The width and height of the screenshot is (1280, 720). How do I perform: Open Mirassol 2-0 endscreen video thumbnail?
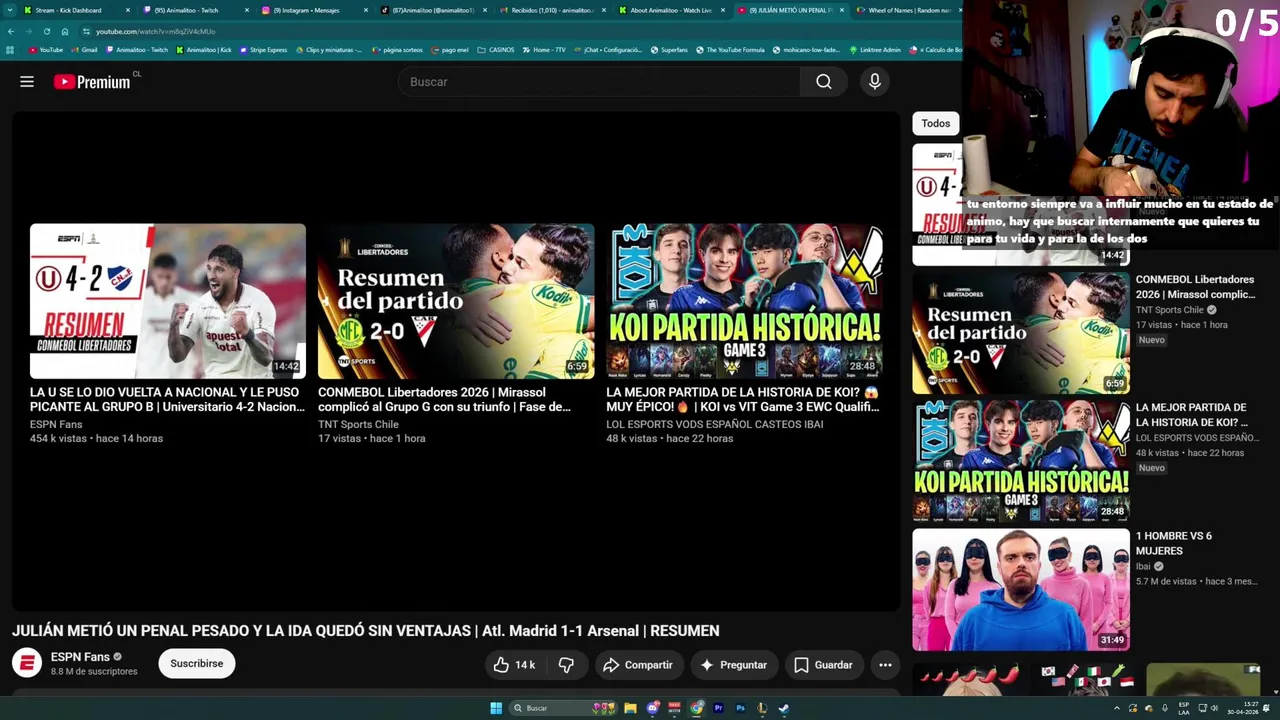(456, 301)
